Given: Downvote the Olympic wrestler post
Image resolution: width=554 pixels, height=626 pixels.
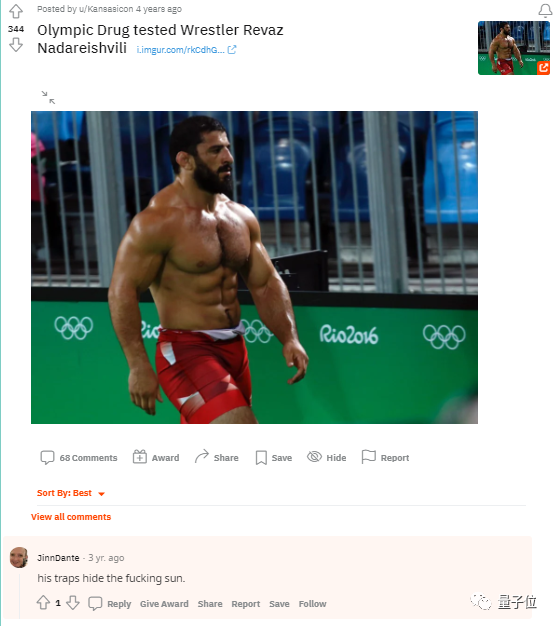Looking at the screenshot, I should point(16,45).
